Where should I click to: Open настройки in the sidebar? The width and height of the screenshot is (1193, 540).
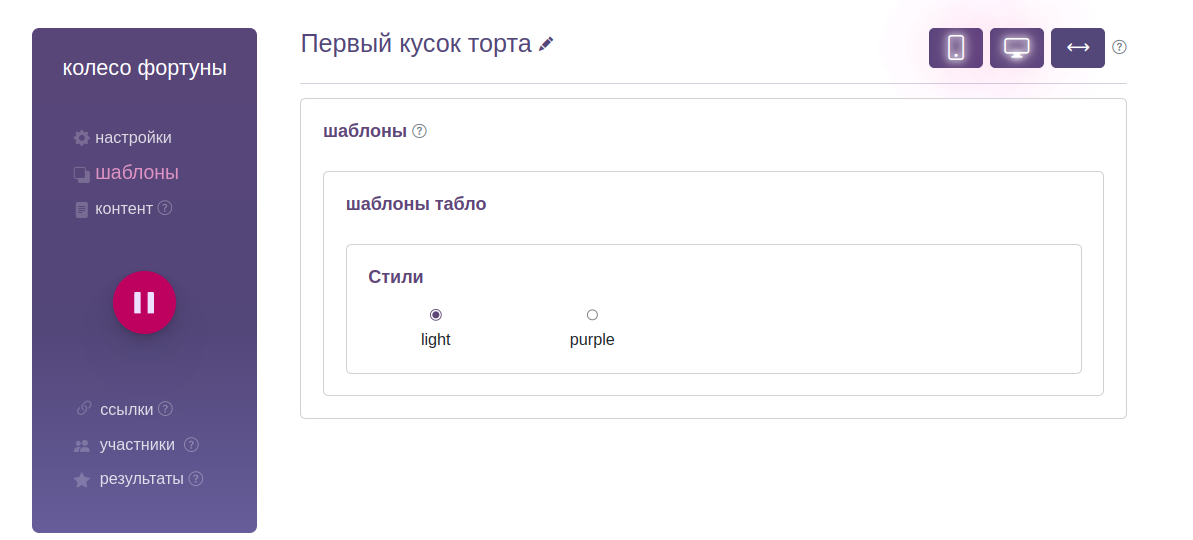[133, 138]
